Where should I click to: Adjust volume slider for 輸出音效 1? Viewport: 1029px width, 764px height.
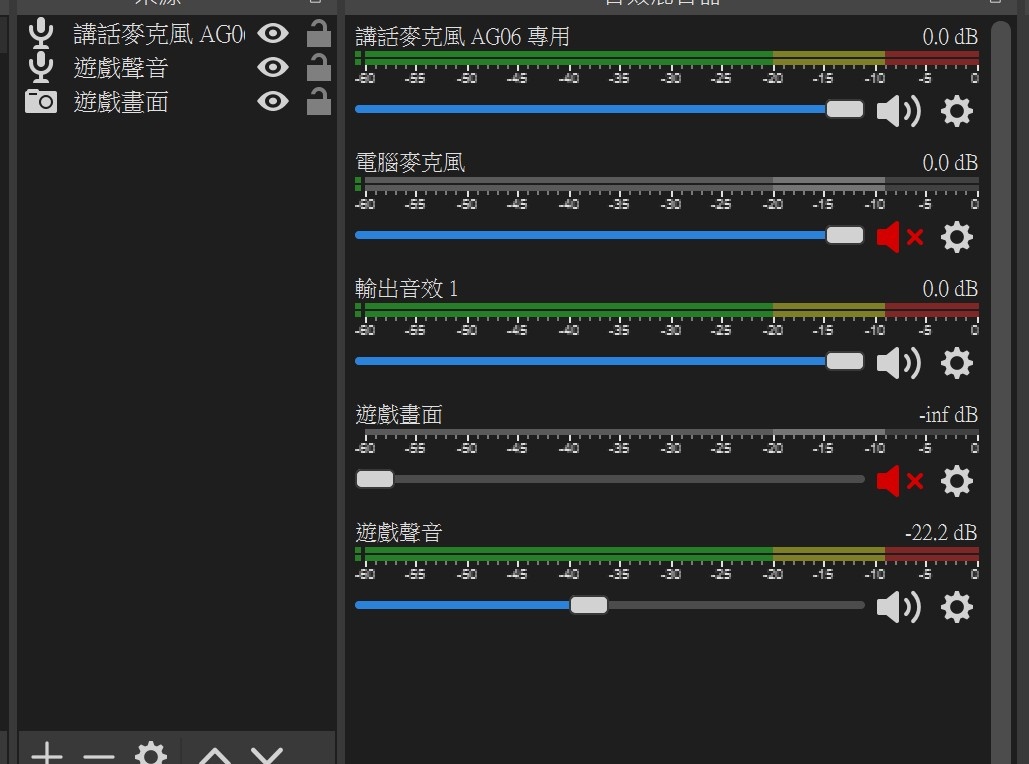pos(610,361)
